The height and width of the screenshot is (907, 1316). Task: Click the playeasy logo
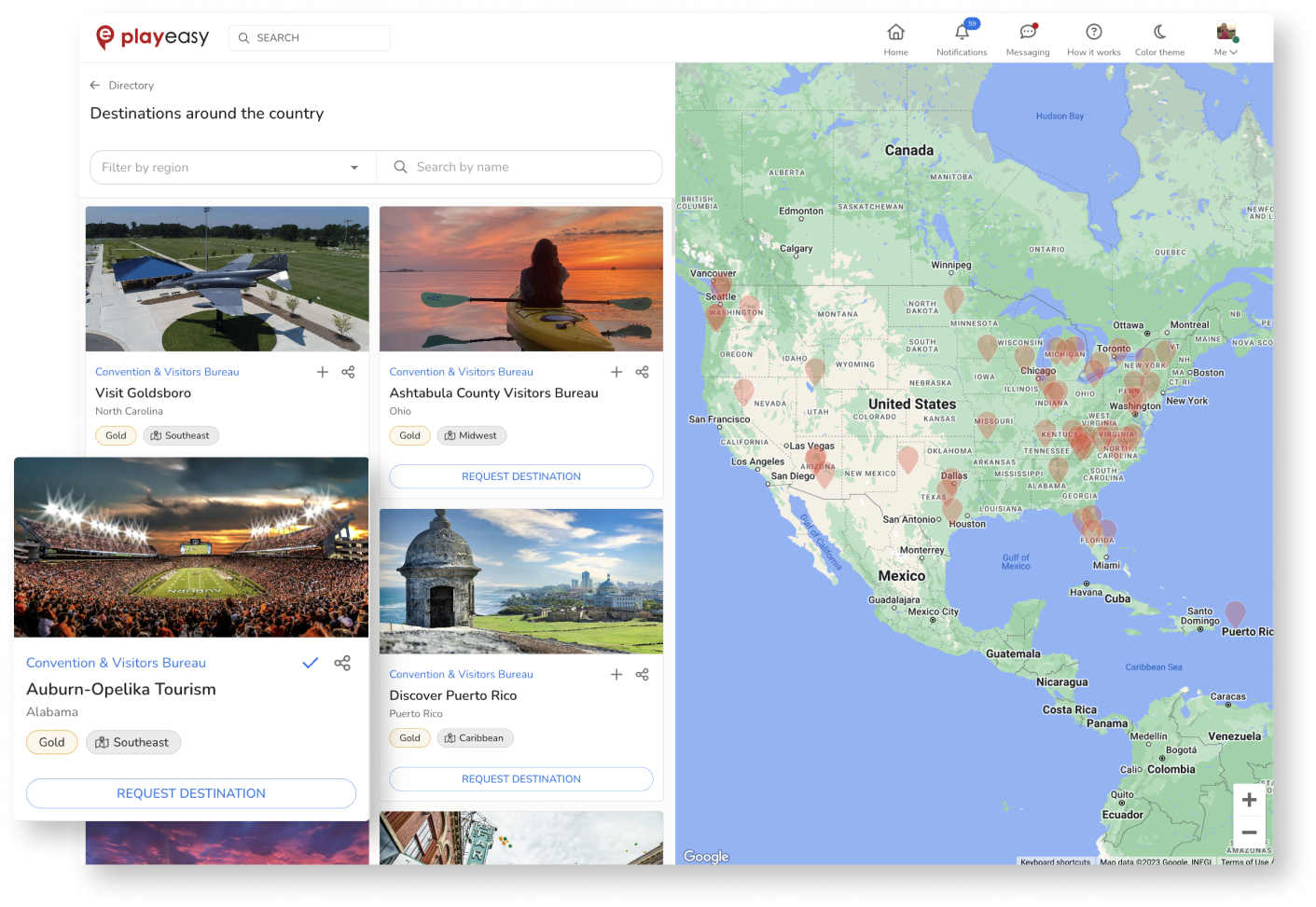tap(152, 37)
